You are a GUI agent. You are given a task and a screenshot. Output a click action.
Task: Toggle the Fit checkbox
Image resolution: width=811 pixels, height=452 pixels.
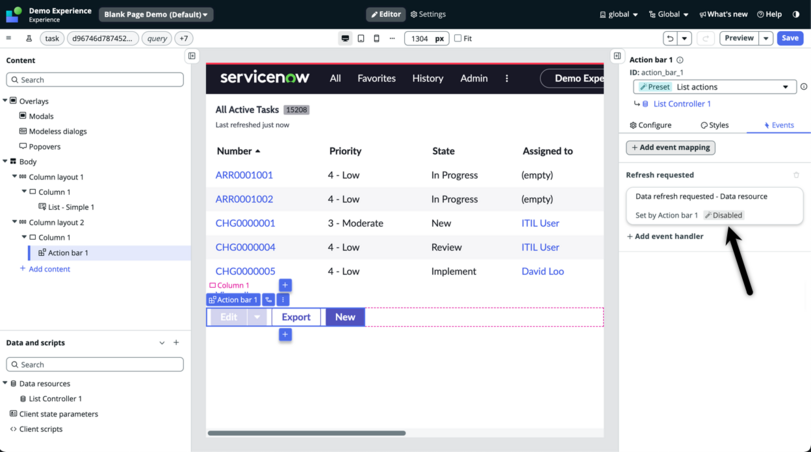coord(458,38)
